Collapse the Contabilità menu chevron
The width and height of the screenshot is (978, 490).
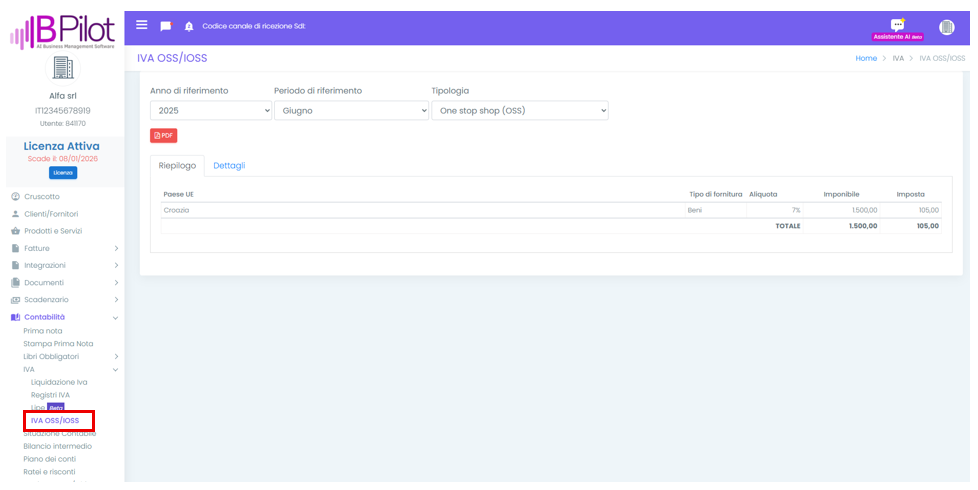(x=115, y=318)
